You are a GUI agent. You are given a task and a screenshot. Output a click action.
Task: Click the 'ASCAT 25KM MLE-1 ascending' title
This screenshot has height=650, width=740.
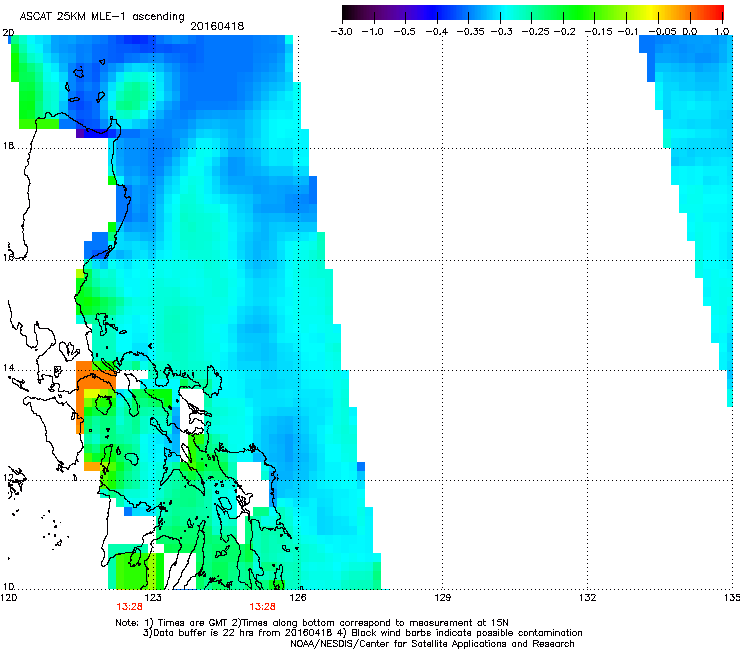tap(102, 16)
